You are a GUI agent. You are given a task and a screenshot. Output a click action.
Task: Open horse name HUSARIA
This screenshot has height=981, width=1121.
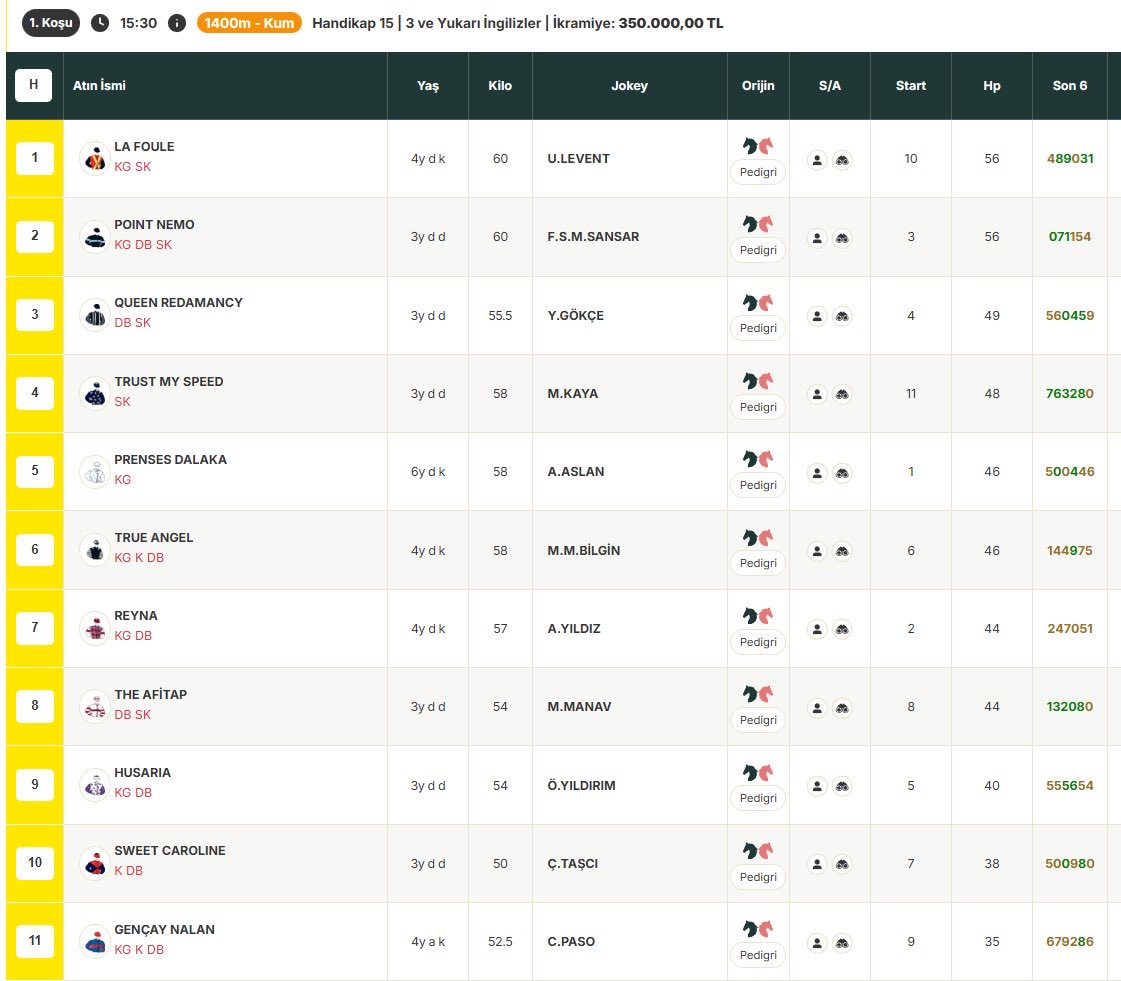pos(143,773)
